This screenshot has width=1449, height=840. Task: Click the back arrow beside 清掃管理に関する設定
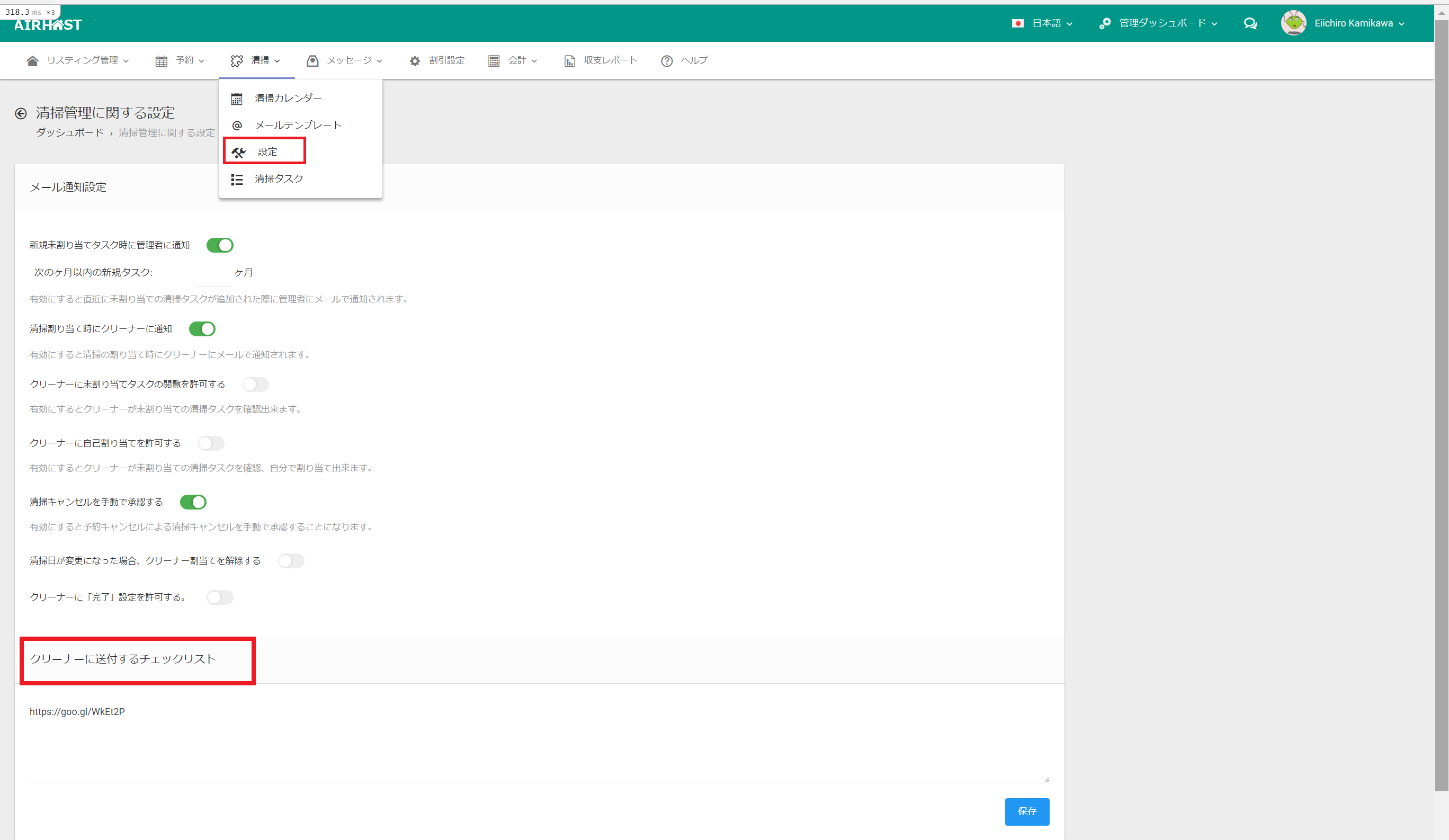tap(21, 113)
